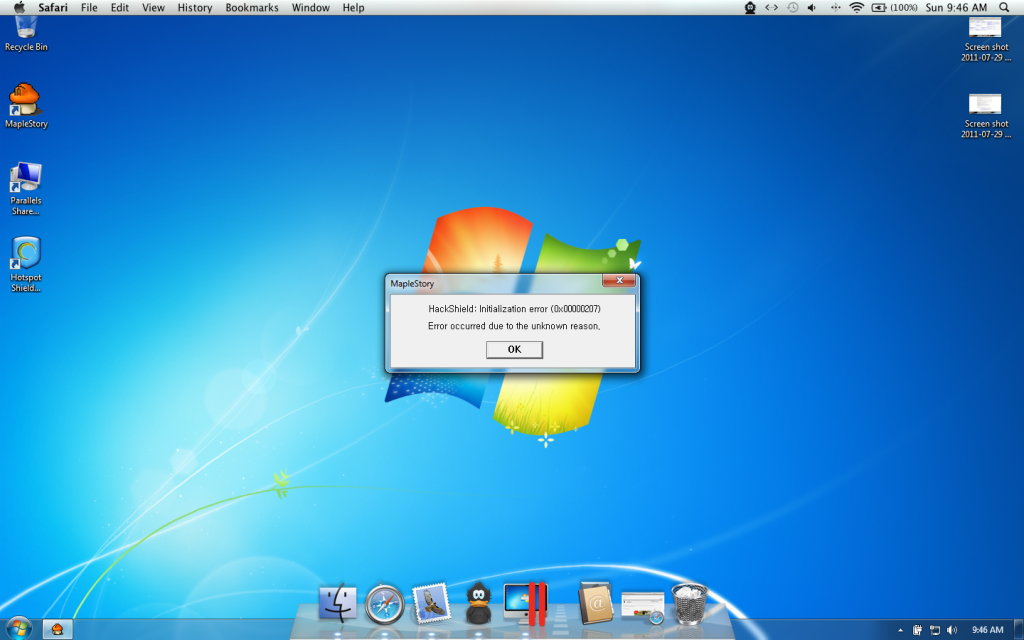Open Address Book from the Dock
The width and height of the screenshot is (1024, 640).
597,604
